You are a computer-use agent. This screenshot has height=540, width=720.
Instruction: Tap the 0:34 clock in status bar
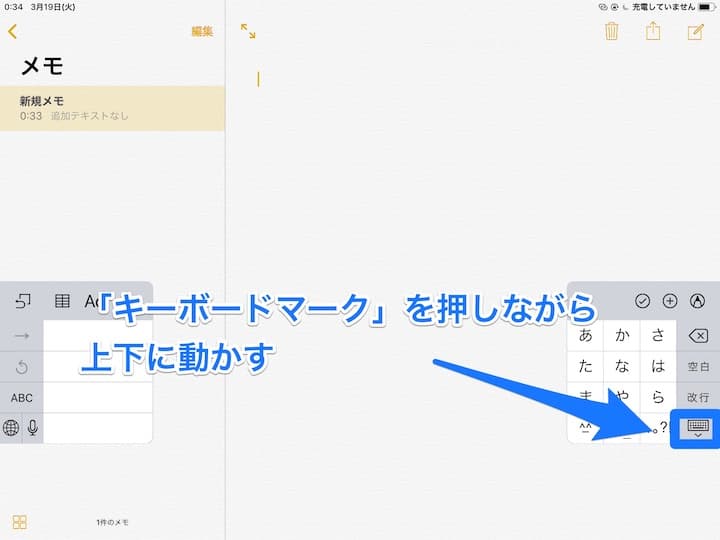(x=13, y=7)
